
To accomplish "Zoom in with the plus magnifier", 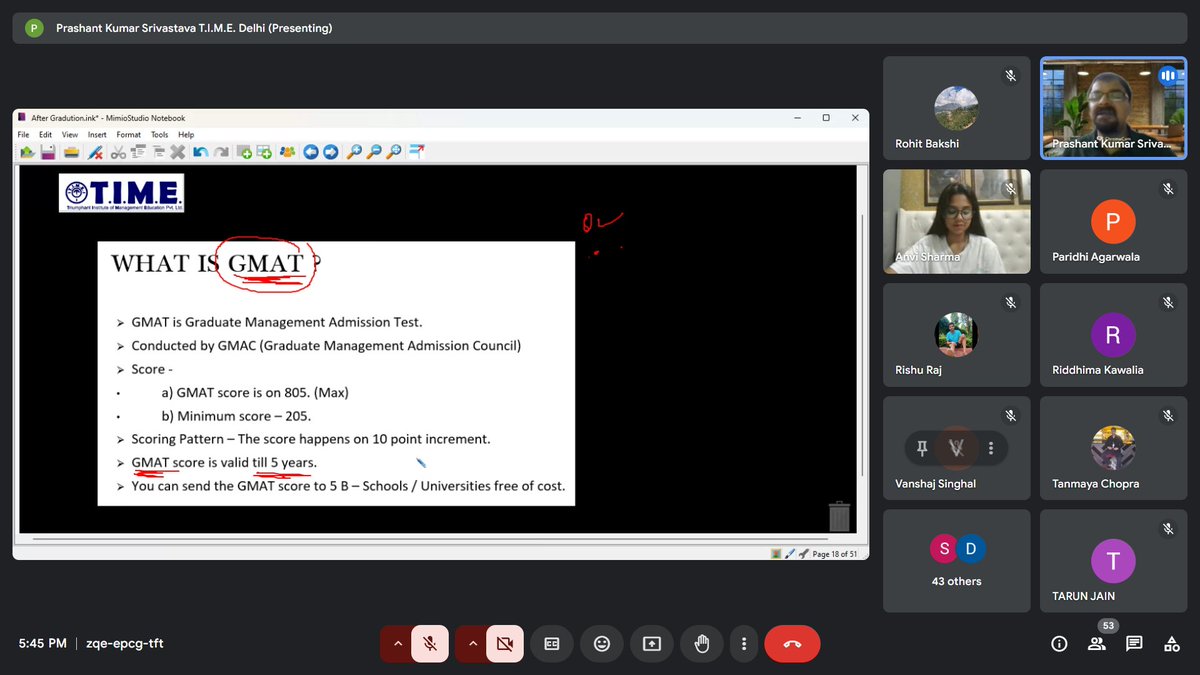I will coord(354,152).
